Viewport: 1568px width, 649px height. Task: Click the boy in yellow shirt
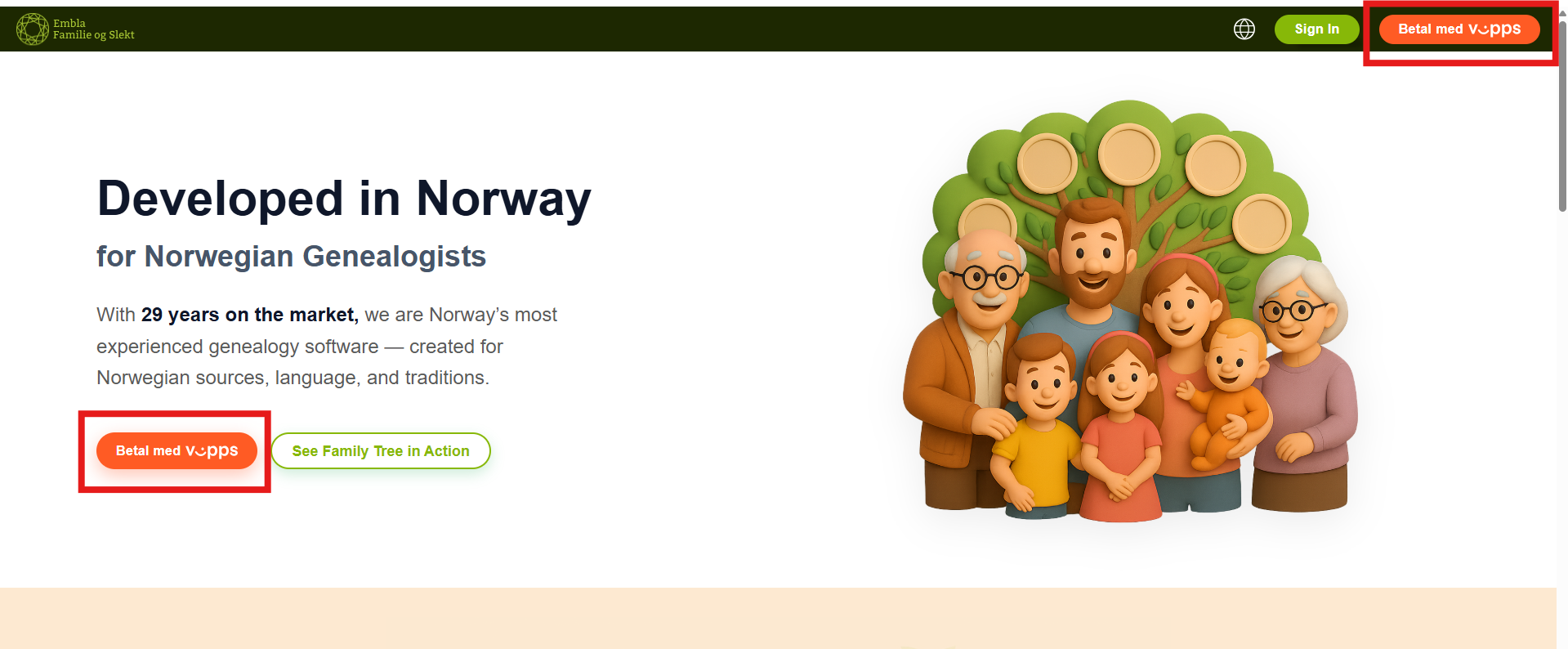[x=1035, y=425]
